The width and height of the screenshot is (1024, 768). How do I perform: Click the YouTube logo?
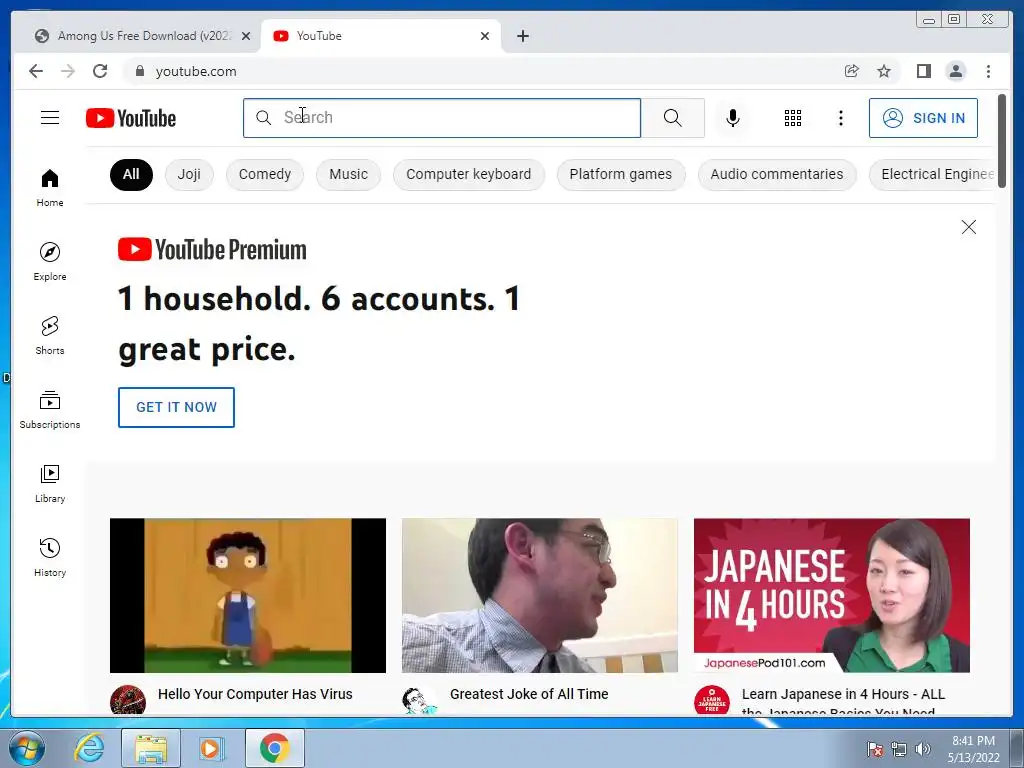coord(131,118)
